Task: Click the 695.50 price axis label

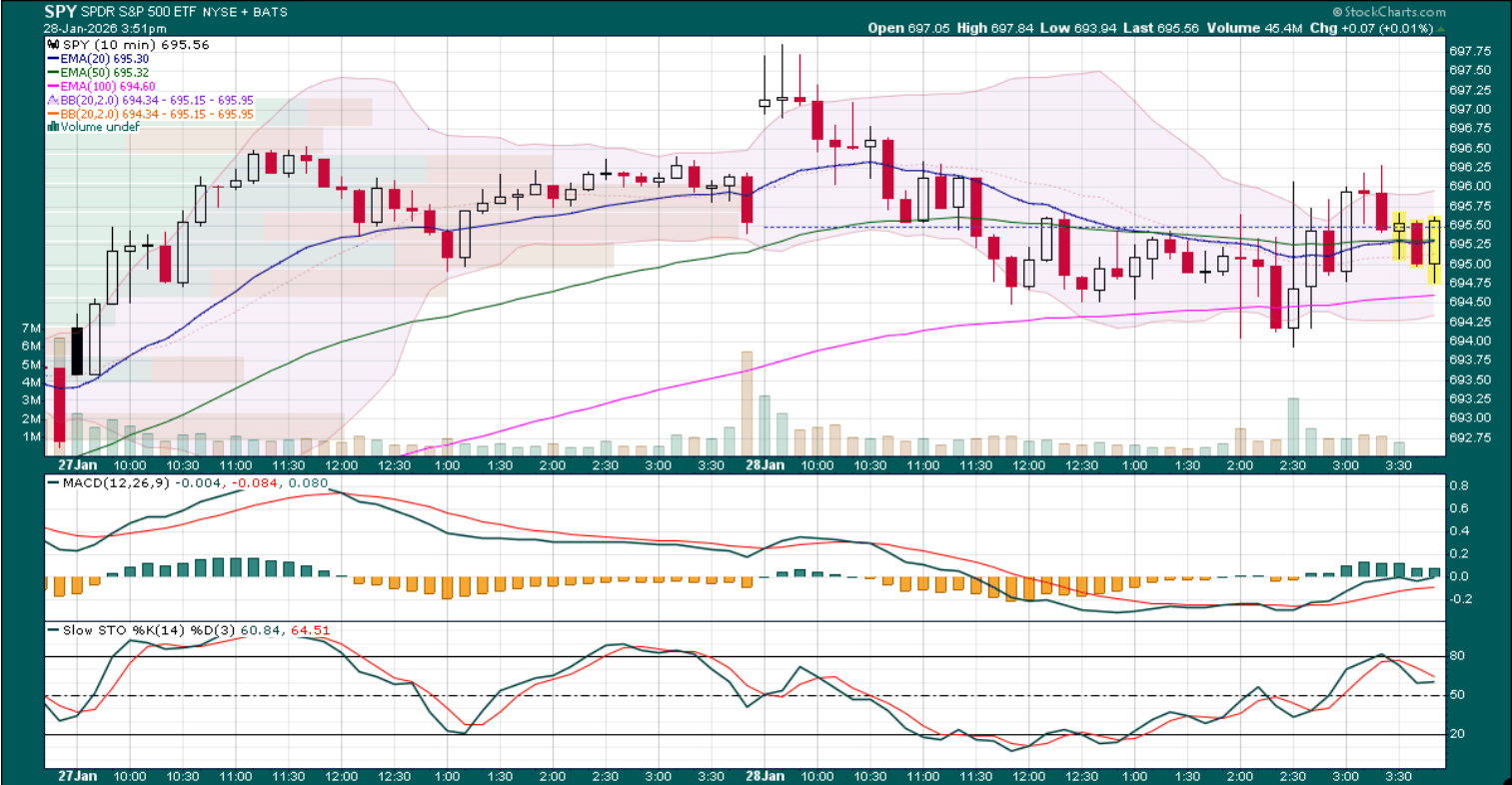Action: 1469,225
